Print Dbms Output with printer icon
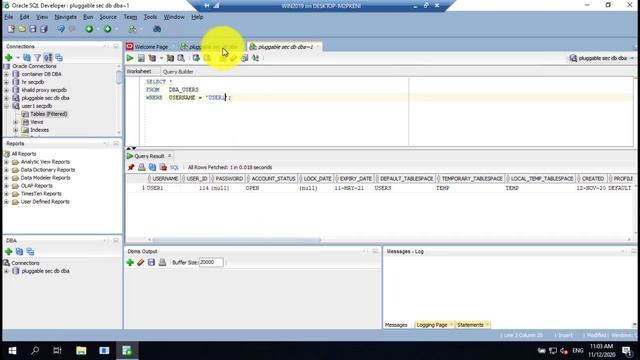 click(x=162, y=262)
